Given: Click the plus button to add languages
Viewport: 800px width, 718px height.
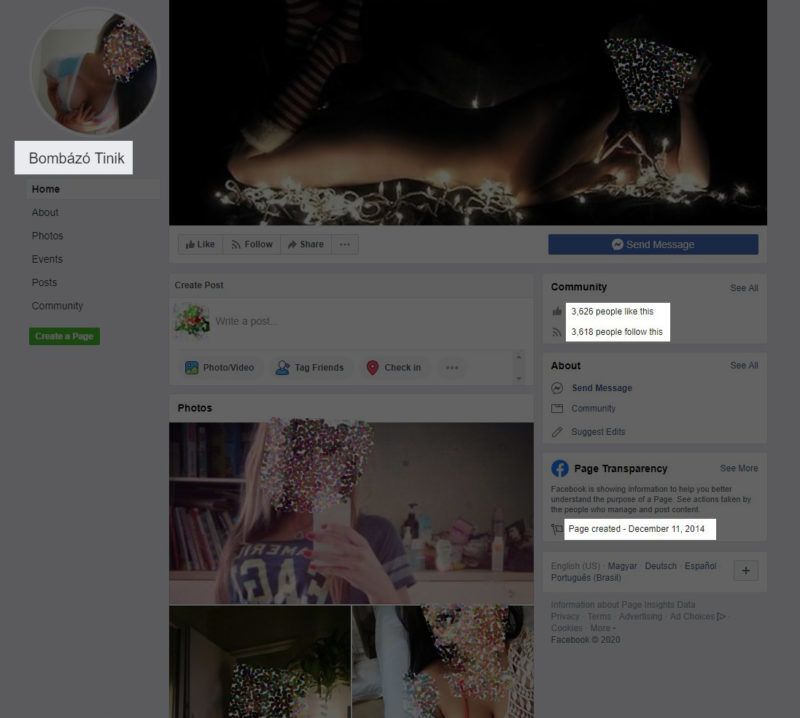Looking at the screenshot, I should [x=745, y=570].
